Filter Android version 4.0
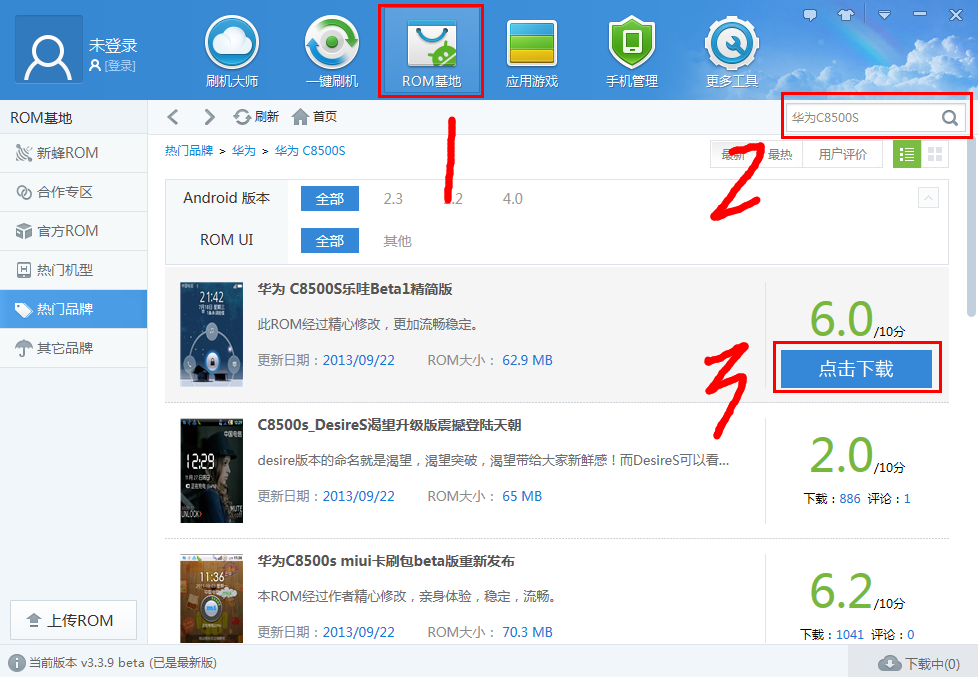The image size is (978, 677). (513, 198)
